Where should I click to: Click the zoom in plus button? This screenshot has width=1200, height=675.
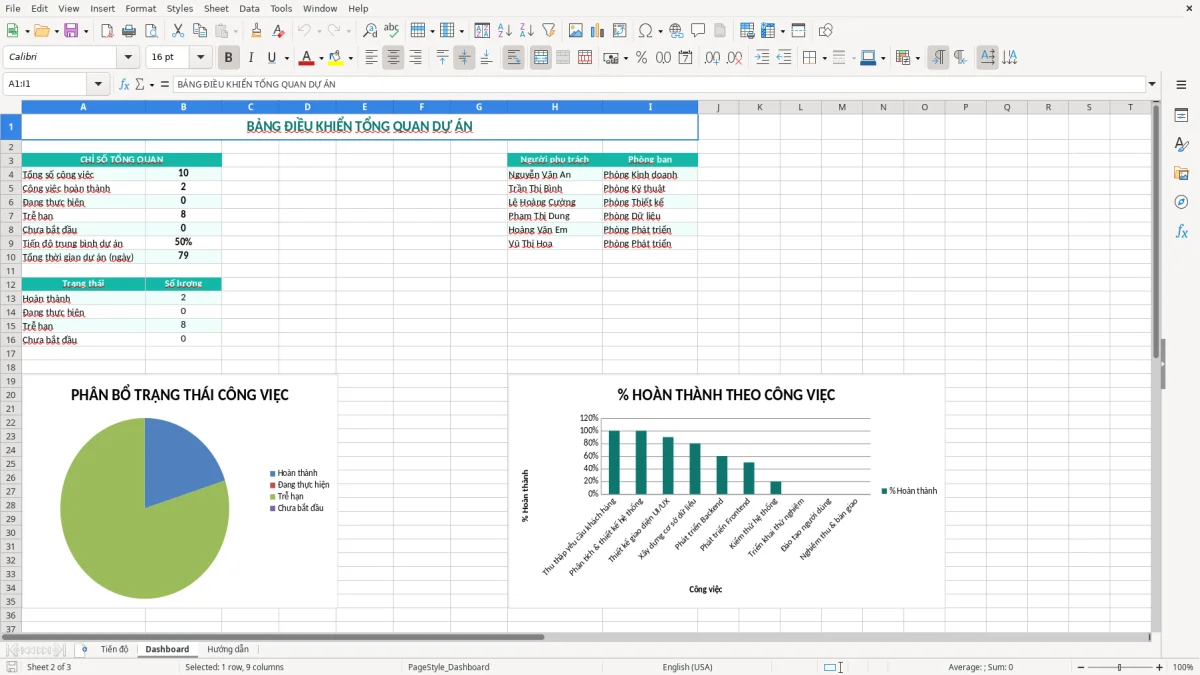pos(1160,667)
